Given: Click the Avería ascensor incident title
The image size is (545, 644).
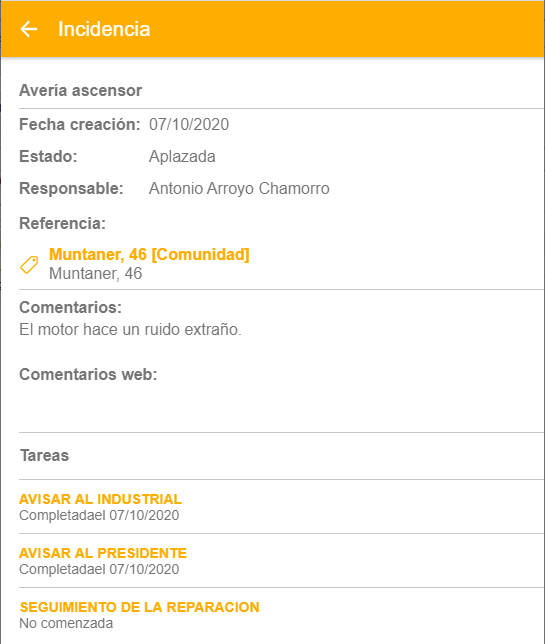Looking at the screenshot, I should (80, 90).
